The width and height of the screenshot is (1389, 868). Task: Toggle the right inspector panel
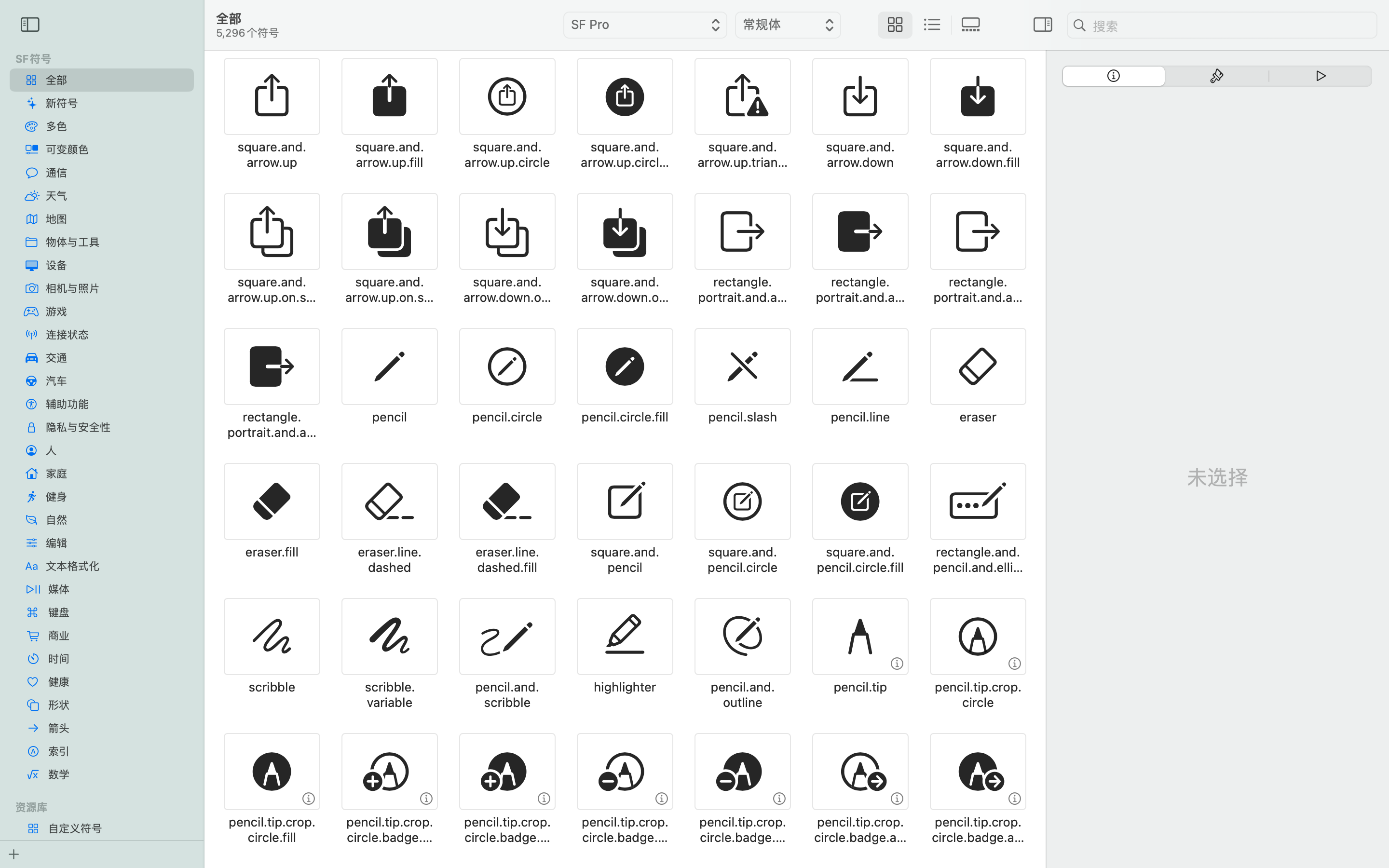tap(1042, 25)
